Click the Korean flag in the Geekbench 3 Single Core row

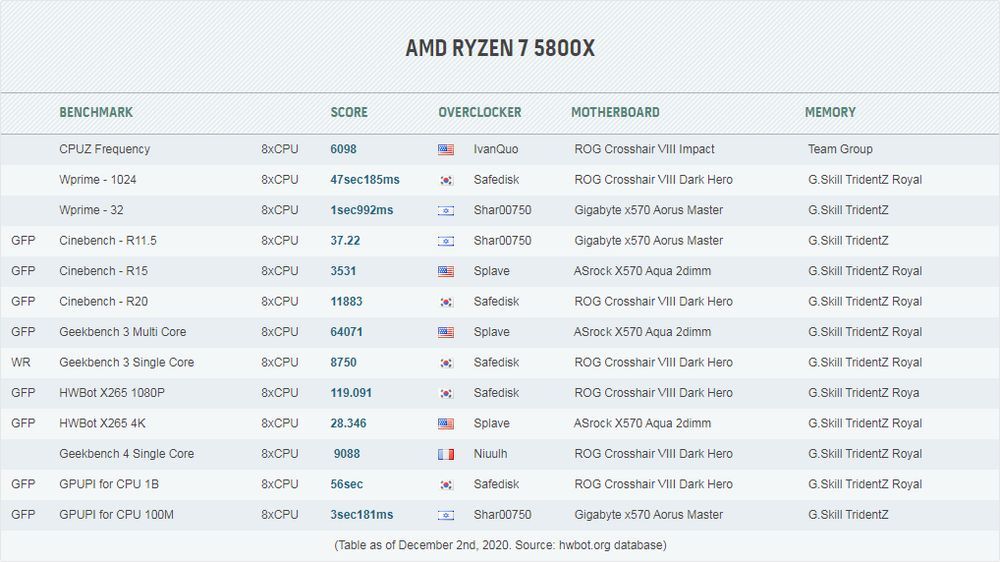446,363
